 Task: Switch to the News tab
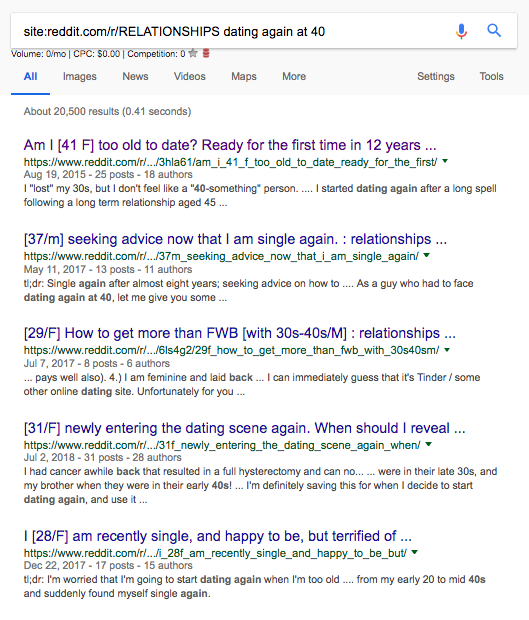tap(135, 76)
